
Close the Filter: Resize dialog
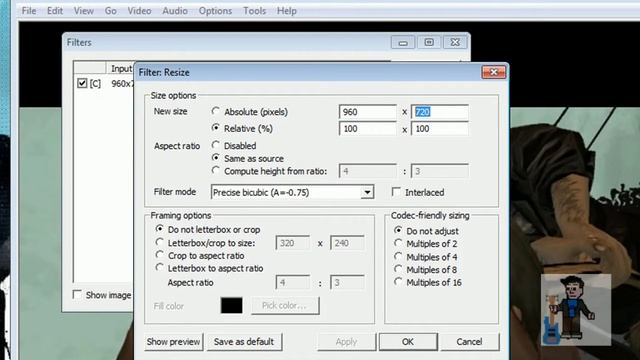[x=494, y=72]
